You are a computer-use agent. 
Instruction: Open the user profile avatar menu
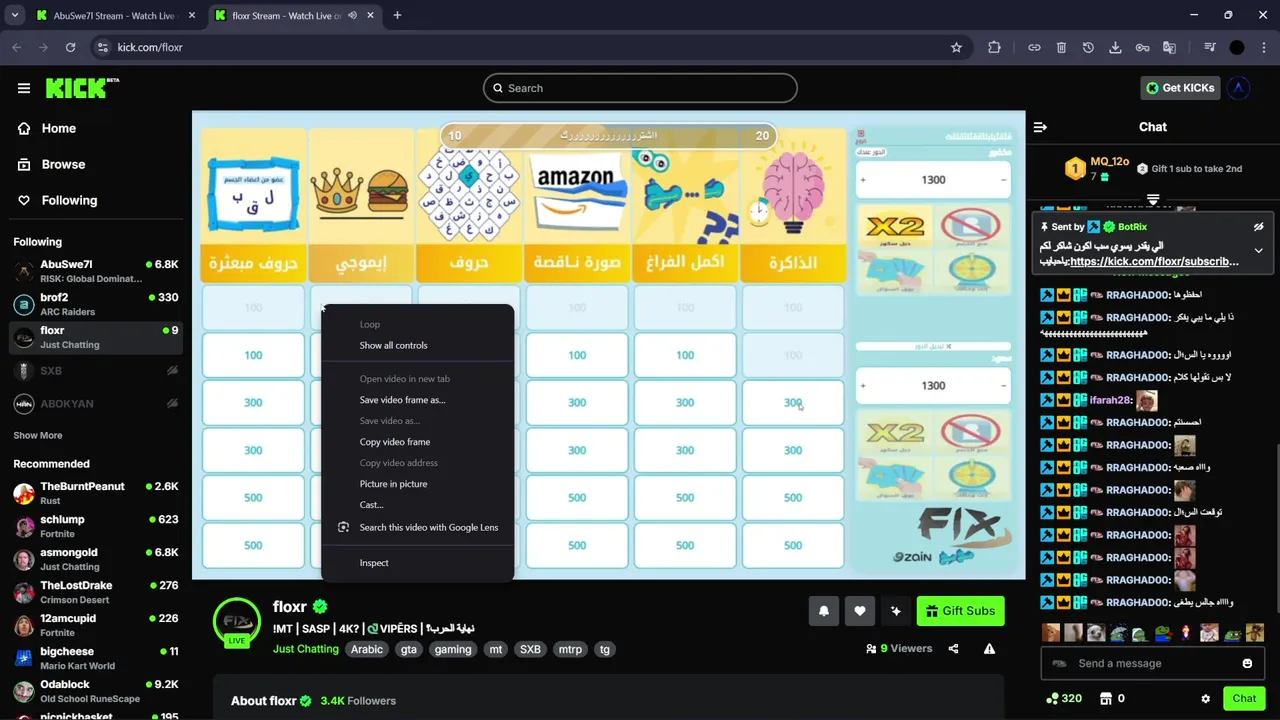pos(1239,88)
